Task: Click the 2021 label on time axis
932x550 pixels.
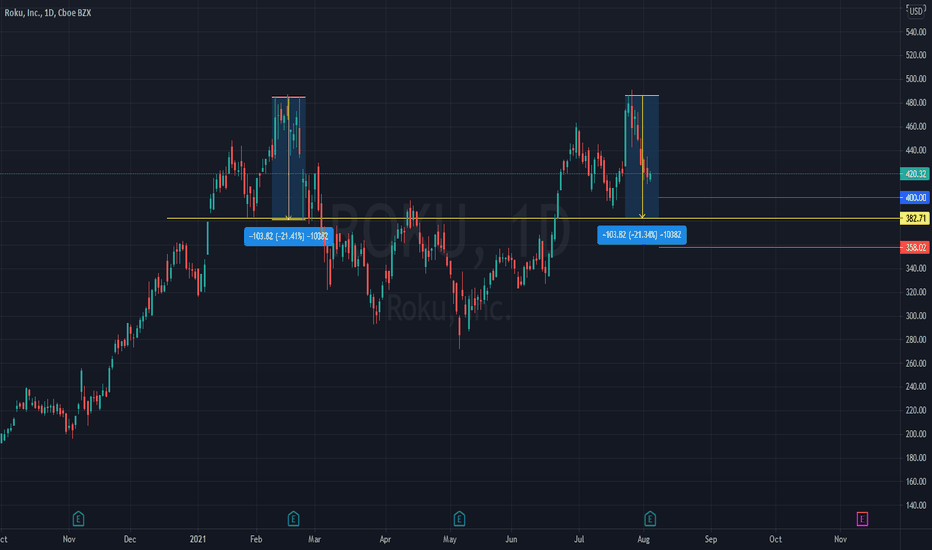Action: click(198, 539)
